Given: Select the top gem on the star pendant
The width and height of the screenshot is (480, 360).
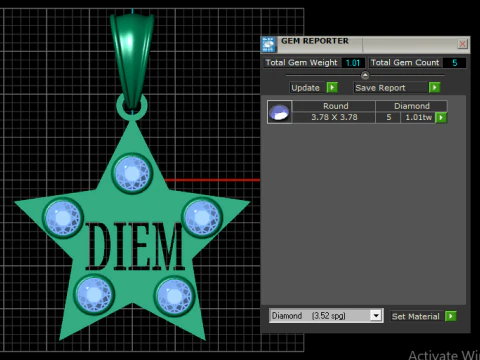Looking at the screenshot, I should (x=132, y=173).
